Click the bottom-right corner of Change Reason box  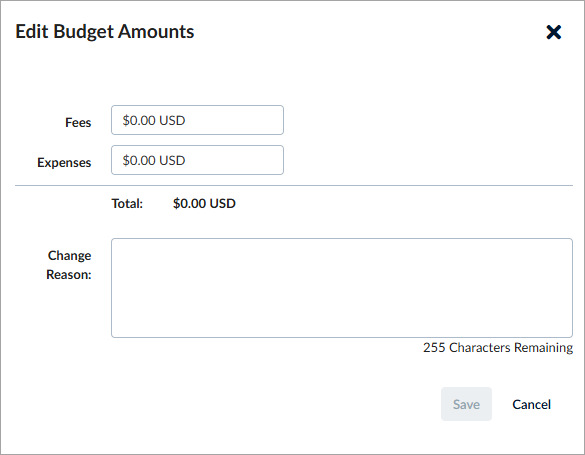[x=569, y=335]
